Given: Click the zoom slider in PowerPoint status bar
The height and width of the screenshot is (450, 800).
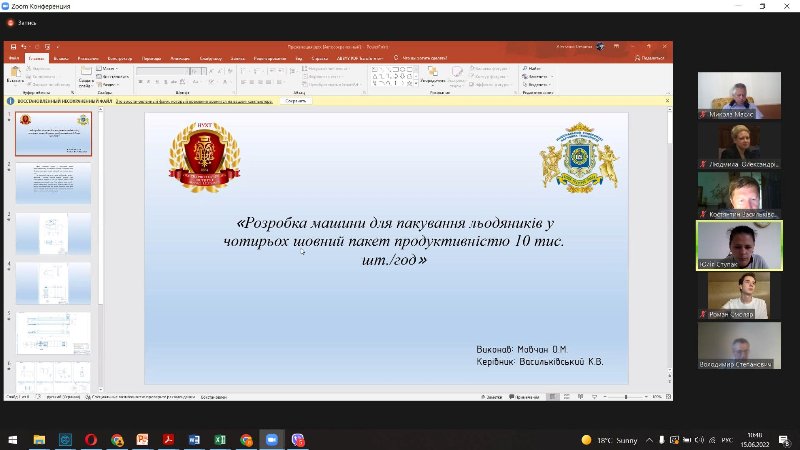Looking at the screenshot, I should [626, 396].
